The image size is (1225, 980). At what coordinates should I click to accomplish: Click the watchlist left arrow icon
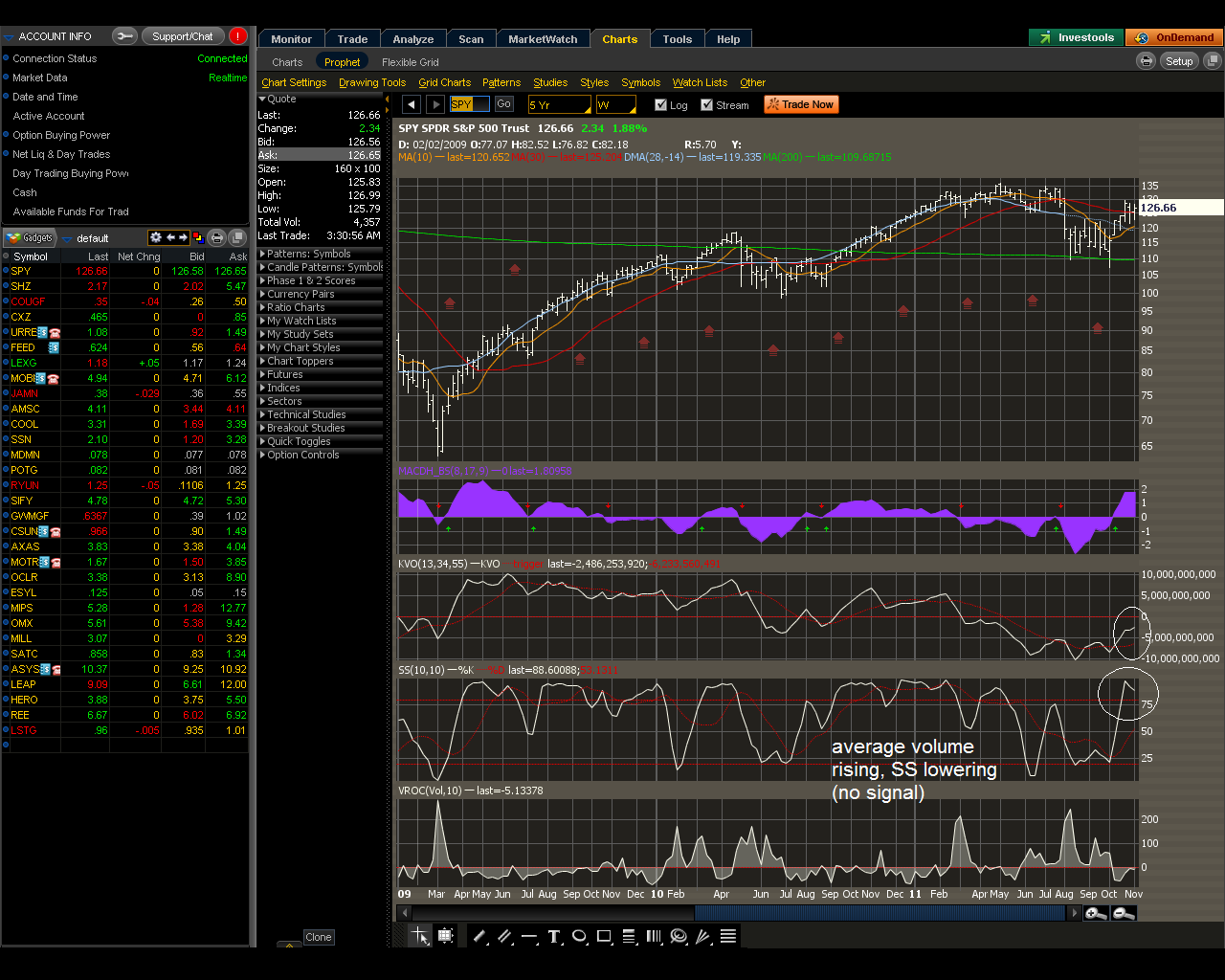click(x=170, y=237)
